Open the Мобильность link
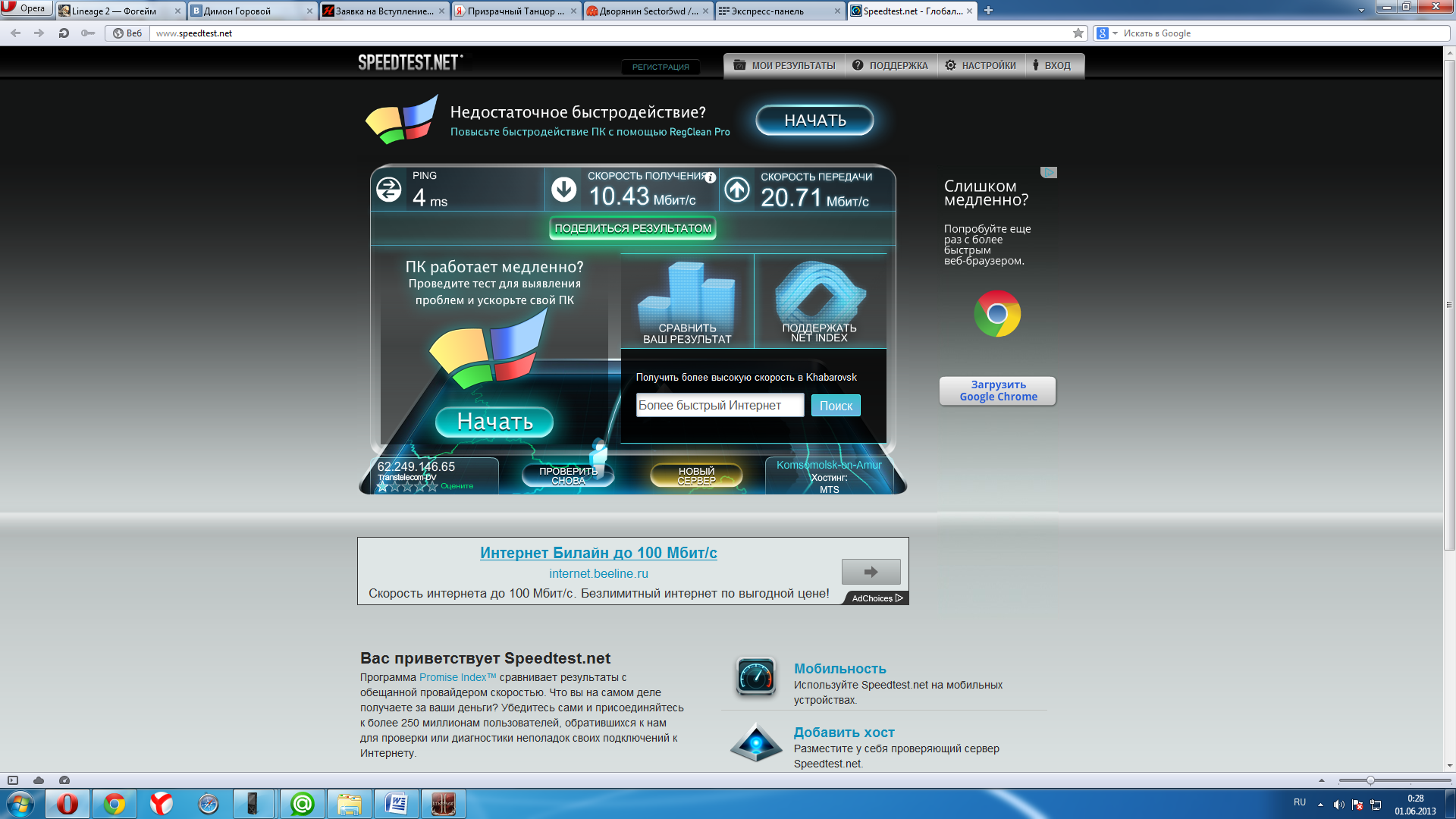 point(840,668)
